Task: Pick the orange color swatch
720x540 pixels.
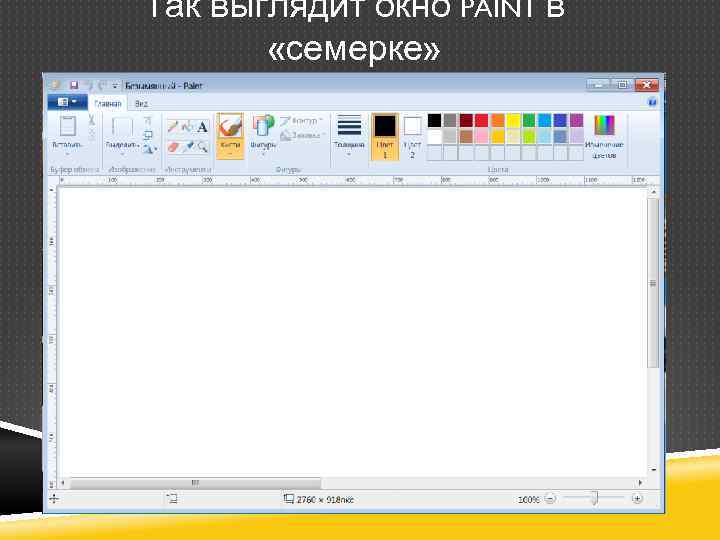Action: 498,120
